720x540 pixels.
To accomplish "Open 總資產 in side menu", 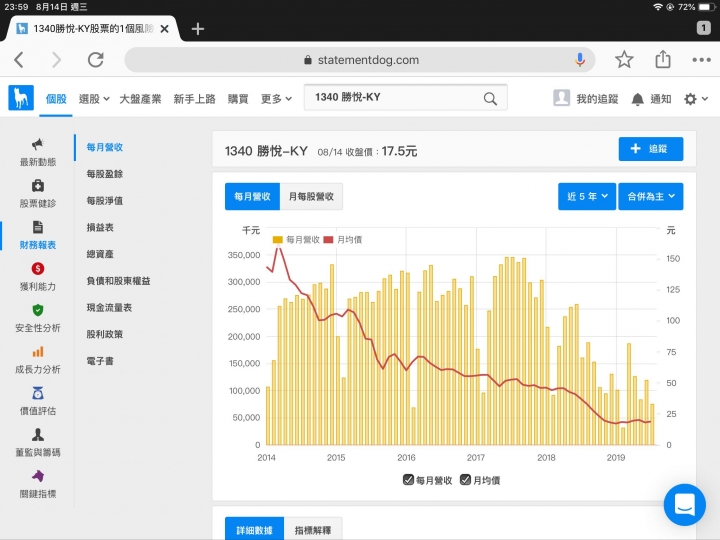I will click(100, 254).
